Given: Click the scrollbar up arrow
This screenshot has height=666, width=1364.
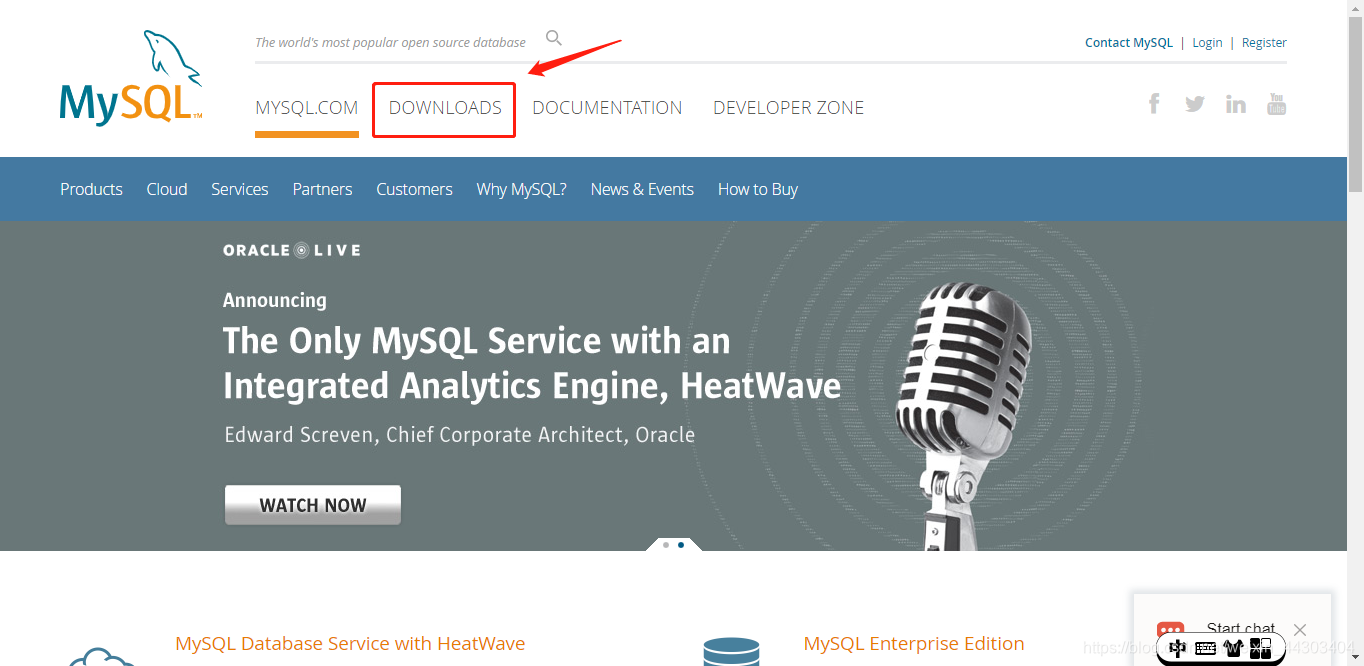Looking at the screenshot, I should tap(1355, 7).
